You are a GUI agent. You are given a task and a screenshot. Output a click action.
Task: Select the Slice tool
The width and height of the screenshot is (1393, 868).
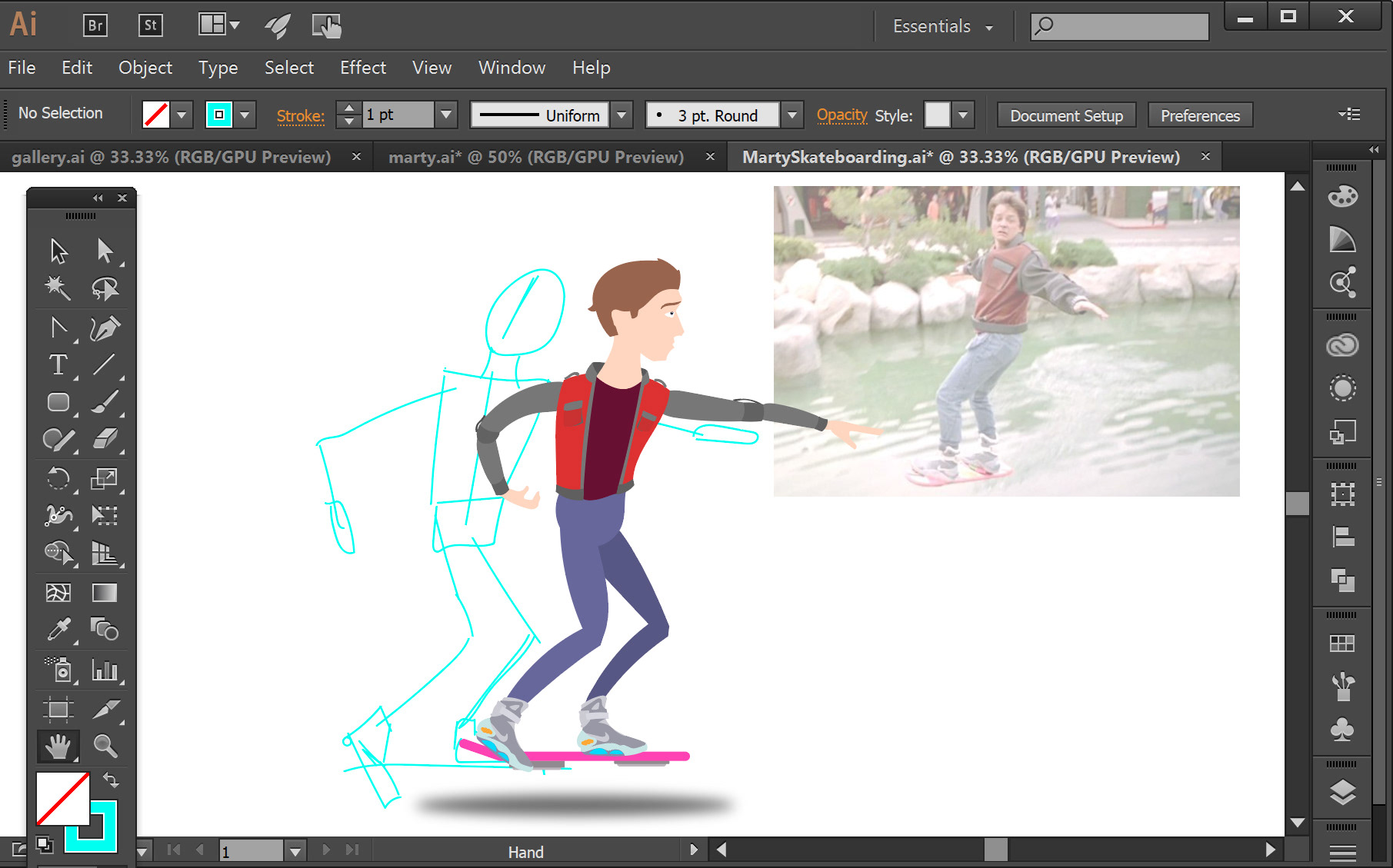click(x=105, y=709)
